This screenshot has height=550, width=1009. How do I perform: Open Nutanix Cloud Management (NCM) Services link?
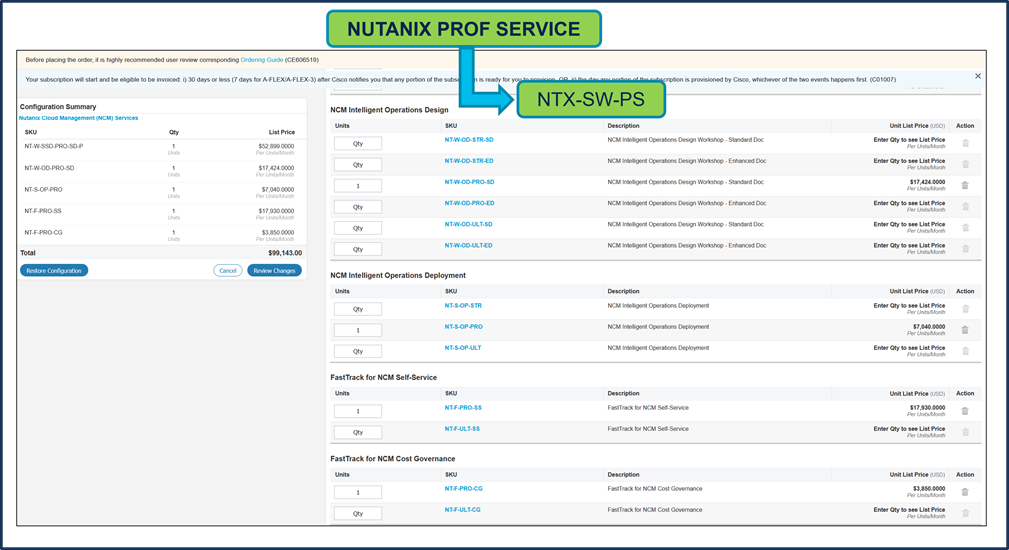tap(79, 118)
